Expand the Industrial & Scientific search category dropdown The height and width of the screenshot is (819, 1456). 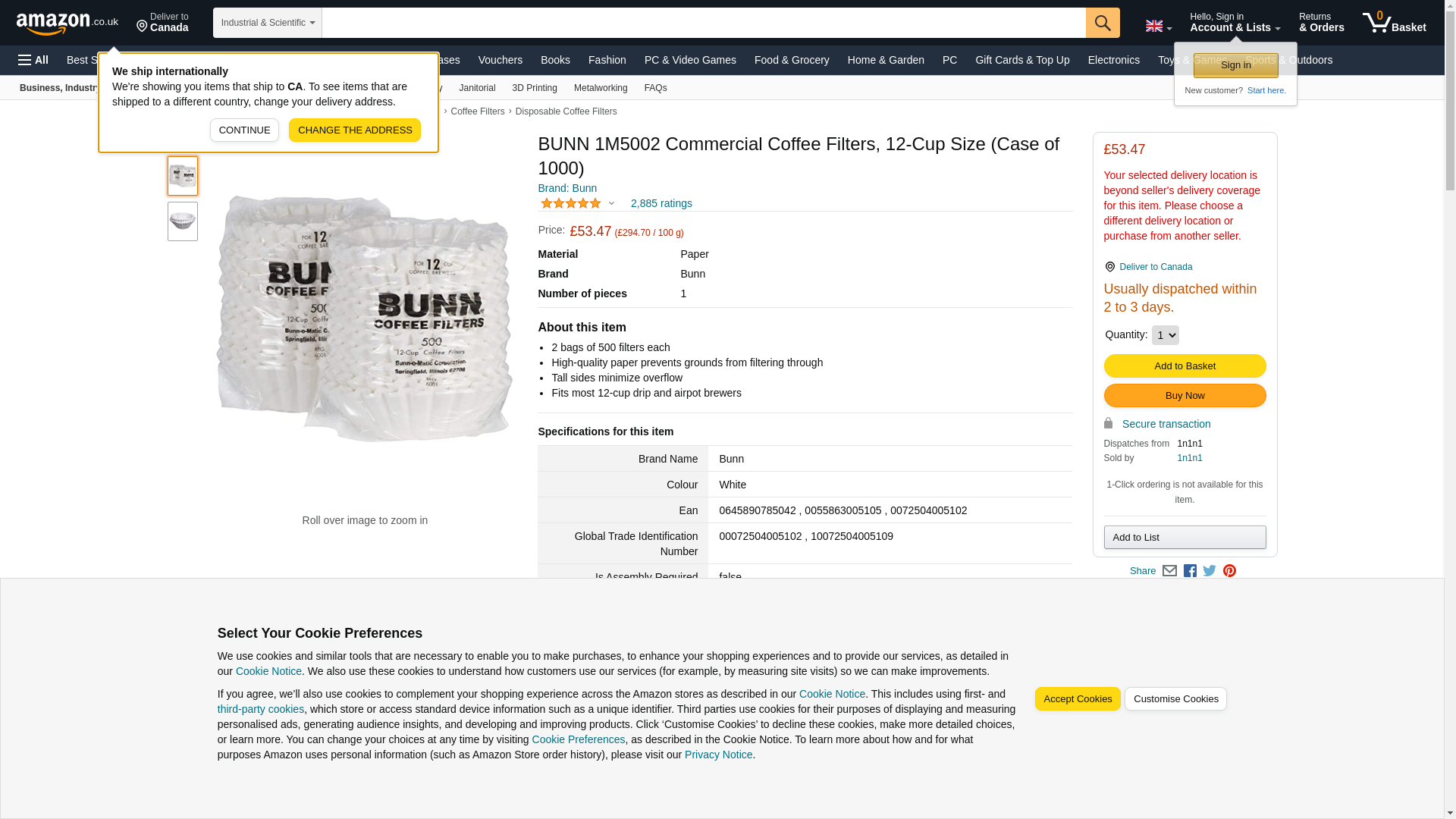coord(267,23)
